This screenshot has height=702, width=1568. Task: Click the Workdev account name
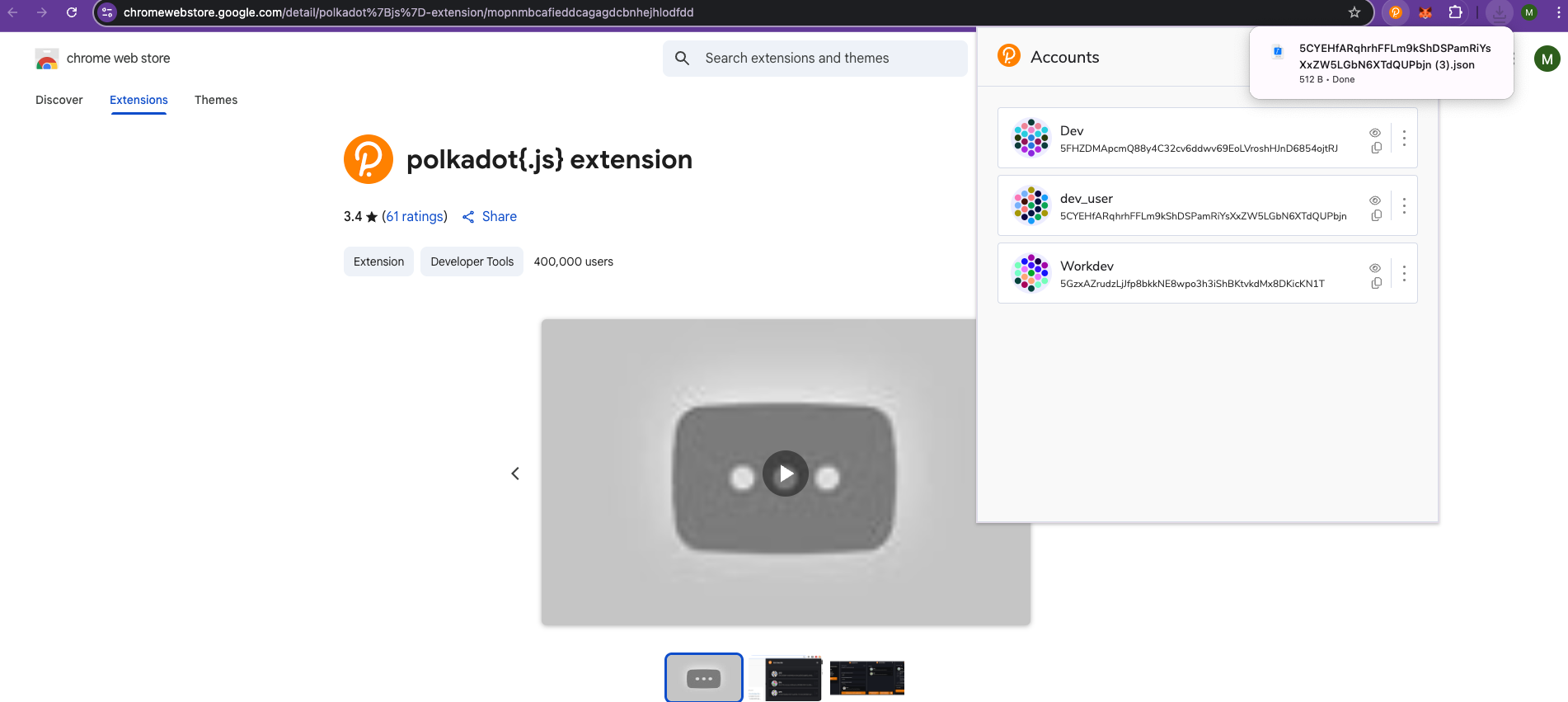pyautogui.click(x=1087, y=266)
